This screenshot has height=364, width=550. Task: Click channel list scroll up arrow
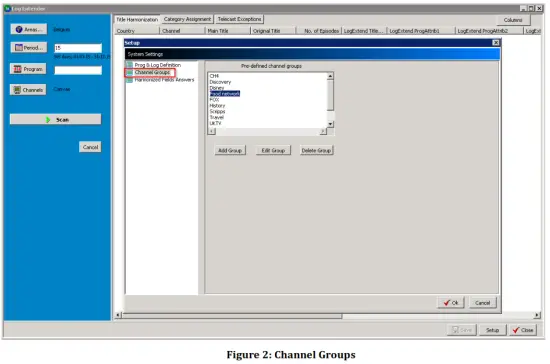click(330, 76)
